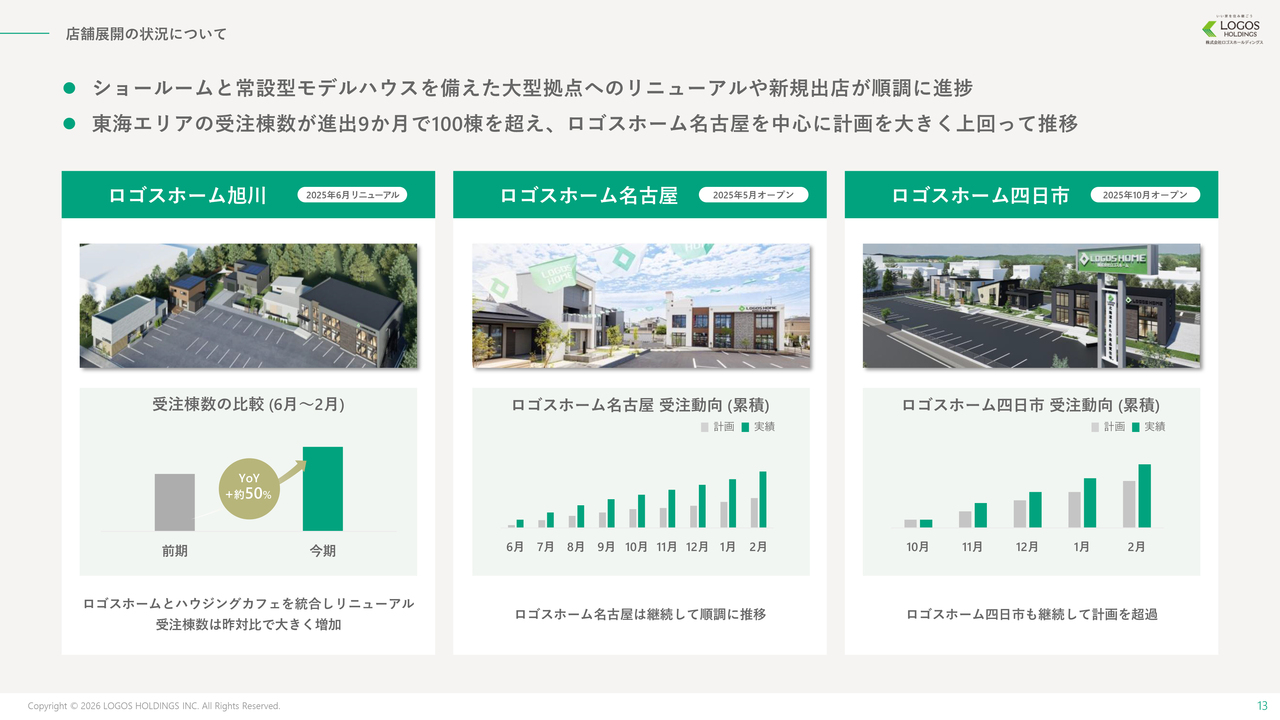Click the ロゴスホーム名古屋 header title
The width and height of the screenshot is (1280, 720).
588,196
